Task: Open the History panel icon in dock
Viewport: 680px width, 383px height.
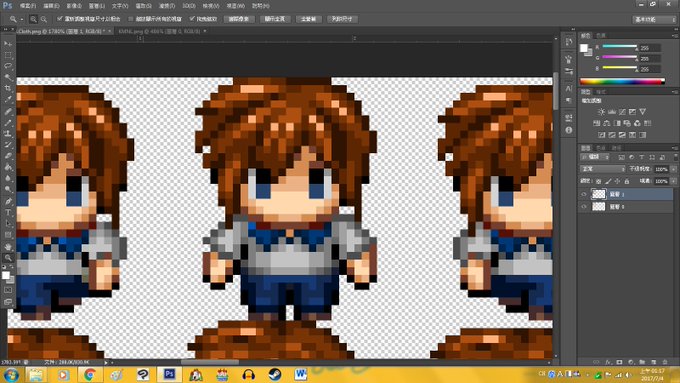Action: pyautogui.click(x=569, y=42)
